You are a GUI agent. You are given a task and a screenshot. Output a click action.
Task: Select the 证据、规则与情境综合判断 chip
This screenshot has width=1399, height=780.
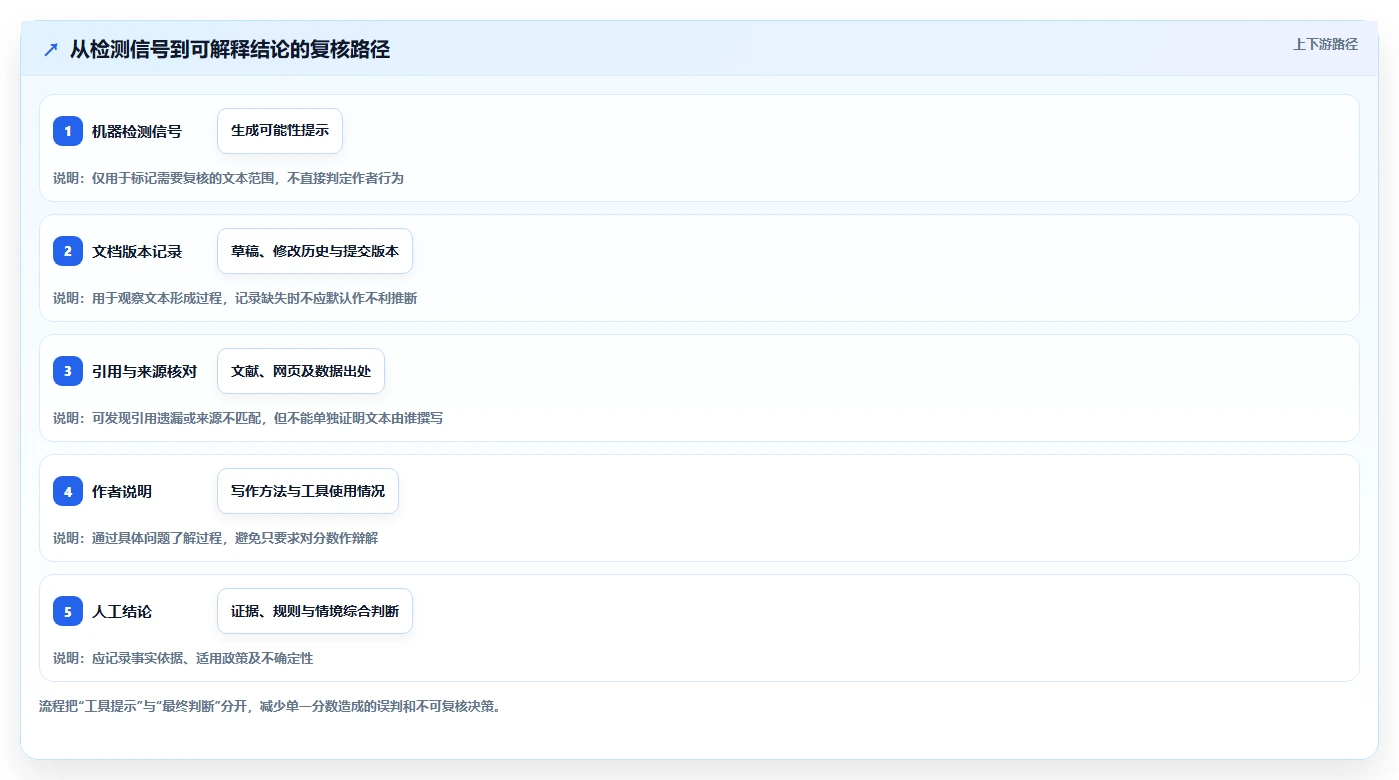315,611
